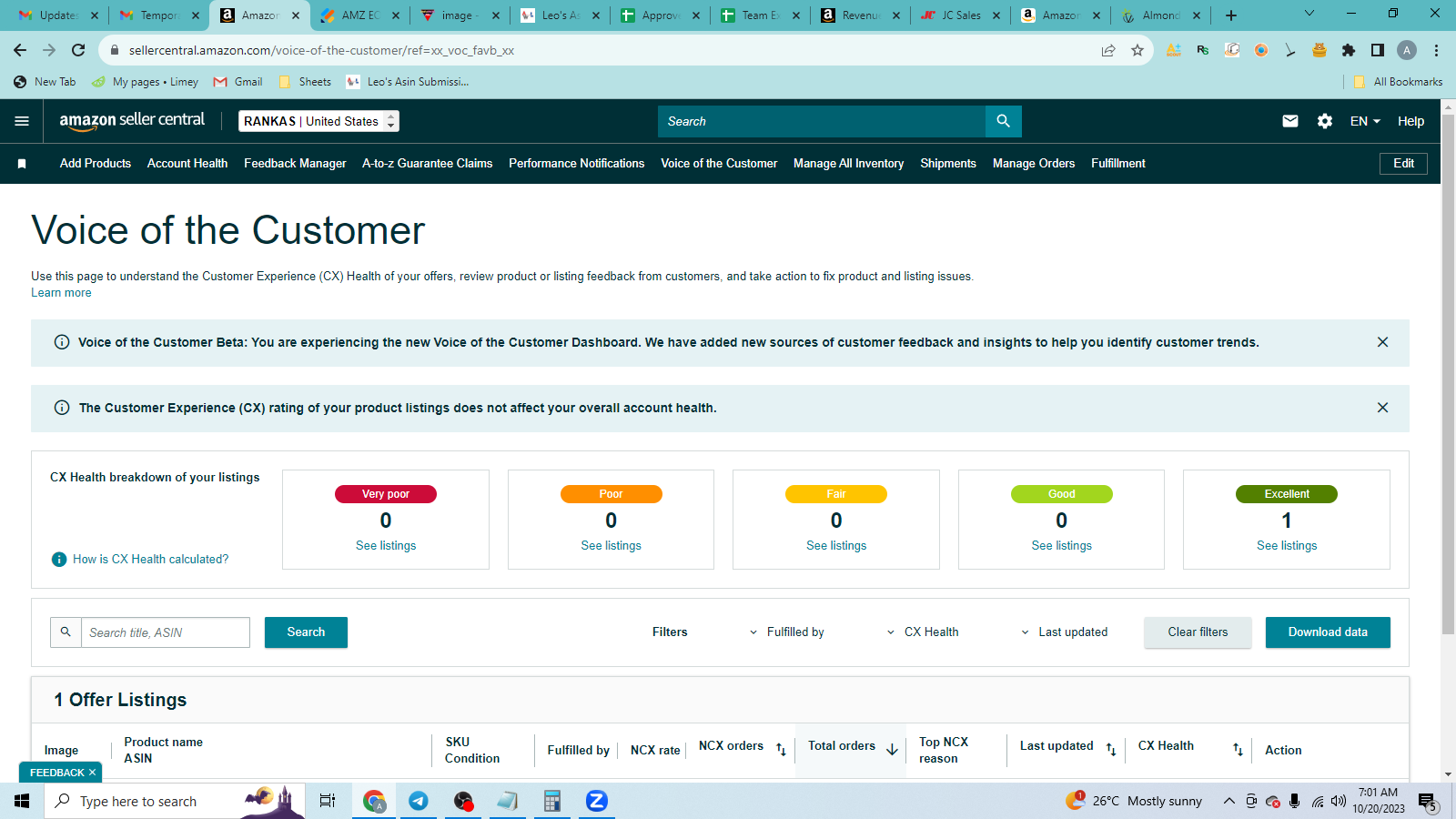Viewport: 1456px width, 819px height.
Task: Open a new browser tab
Action: pos(1231,15)
